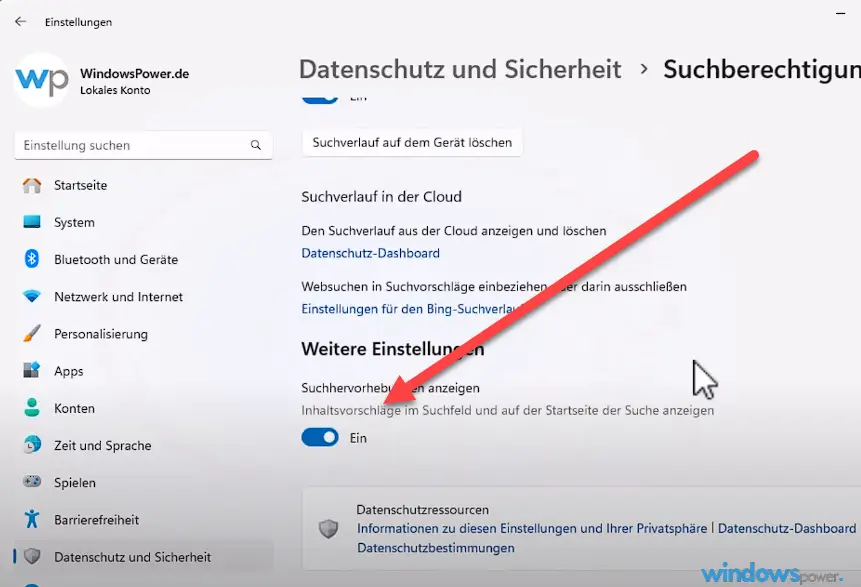Click the Konten person icon
This screenshot has width=861, height=587.
pyautogui.click(x=32, y=408)
